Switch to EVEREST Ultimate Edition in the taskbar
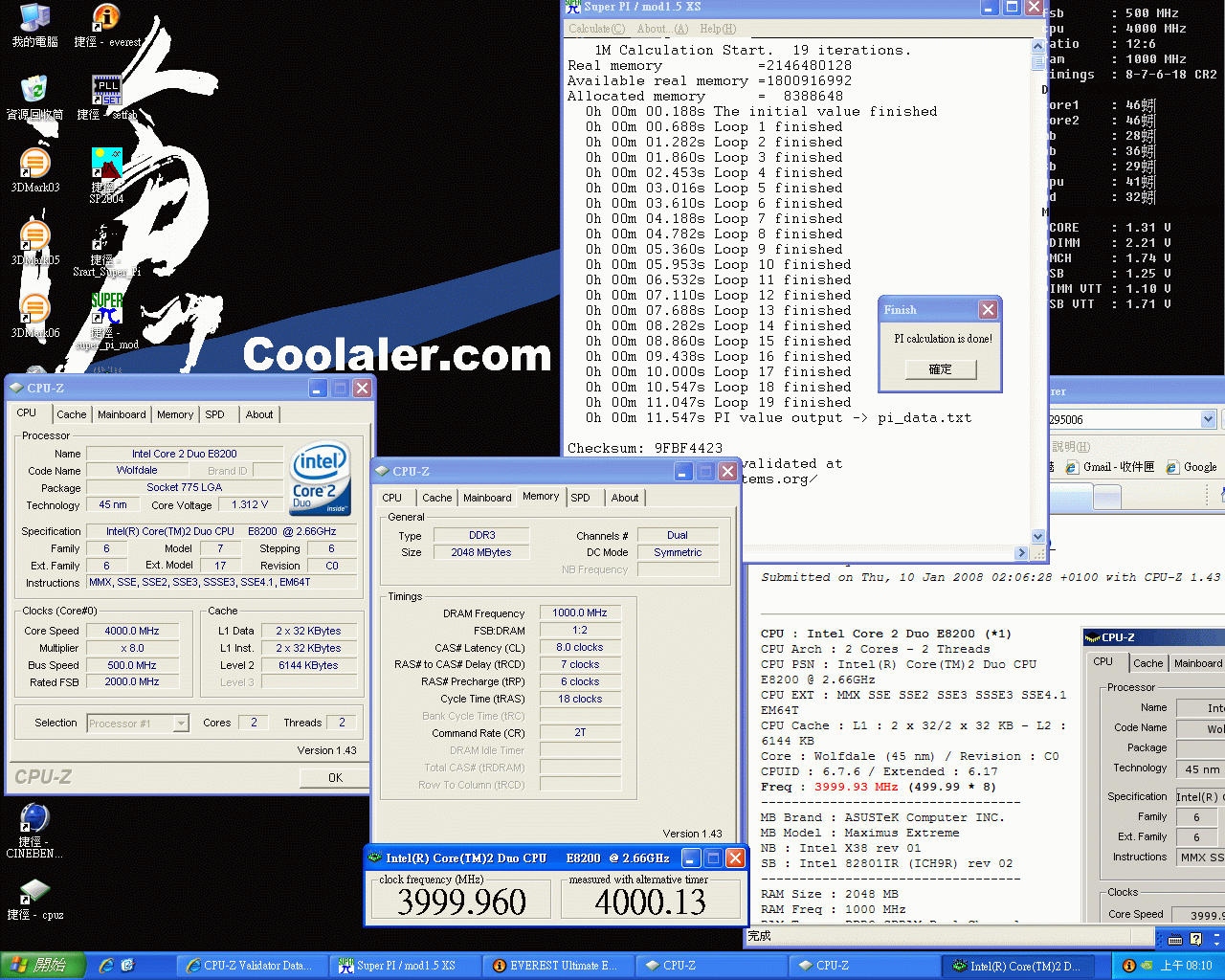1225x980 pixels. click(x=559, y=966)
